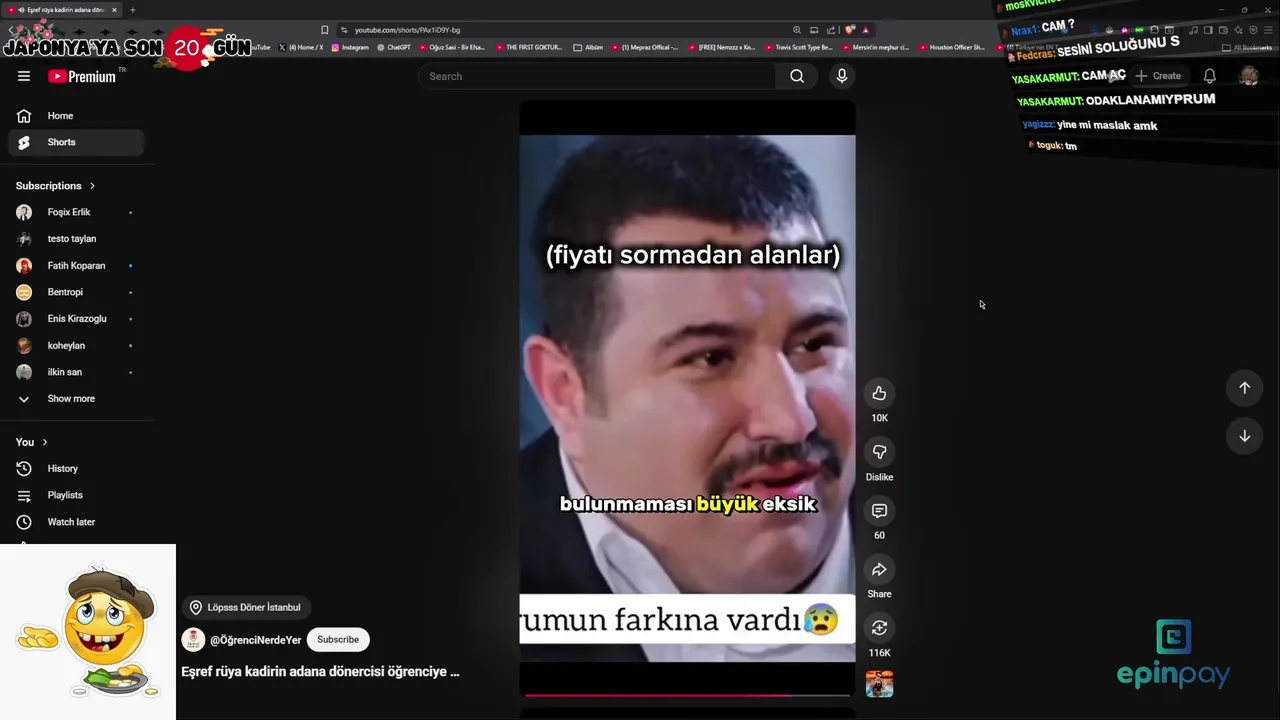The width and height of the screenshot is (1280, 720).
Task: Open the Foşix Erlik channel
Action: (x=76, y=212)
